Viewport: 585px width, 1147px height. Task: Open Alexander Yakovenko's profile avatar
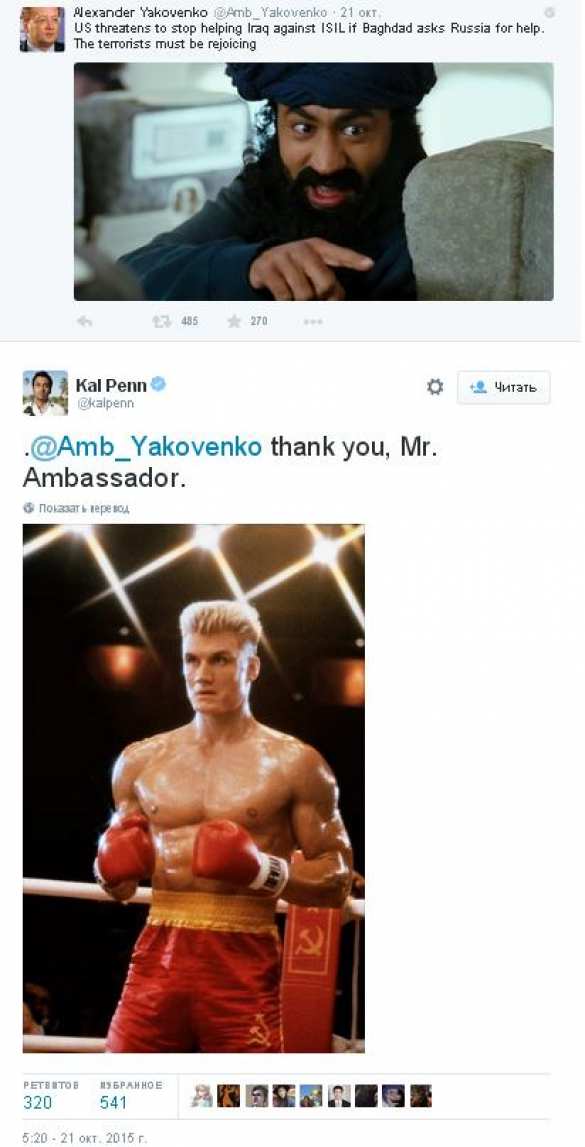[x=42, y=29]
